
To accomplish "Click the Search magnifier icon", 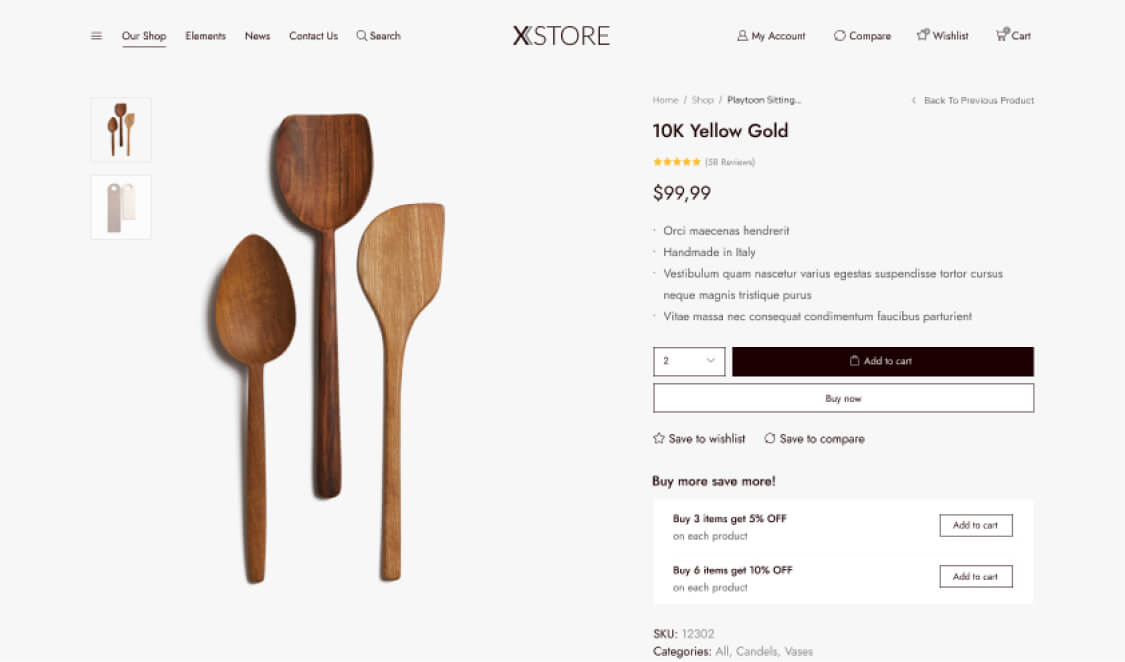I will coord(361,36).
